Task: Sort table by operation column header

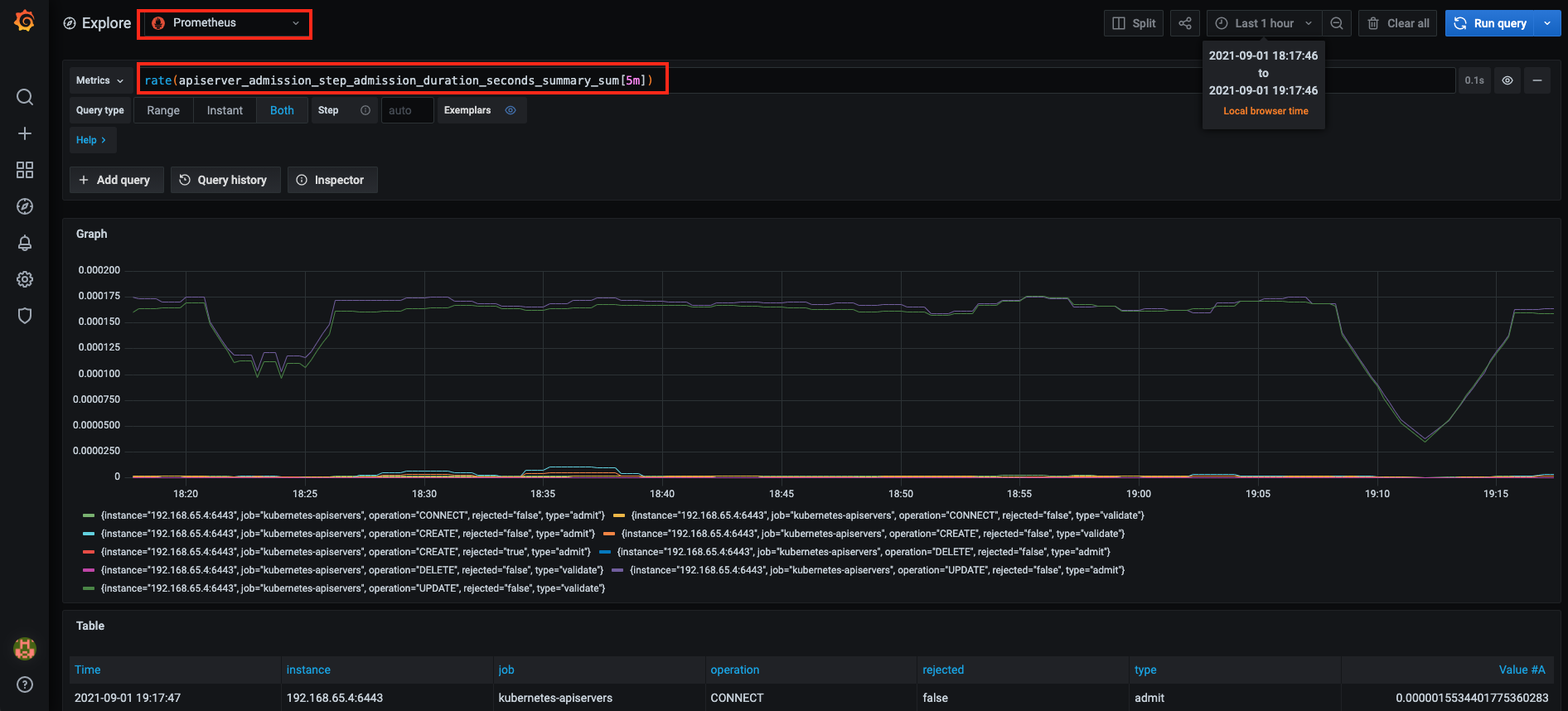Action: pyautogui.click(x=735, y=670)
